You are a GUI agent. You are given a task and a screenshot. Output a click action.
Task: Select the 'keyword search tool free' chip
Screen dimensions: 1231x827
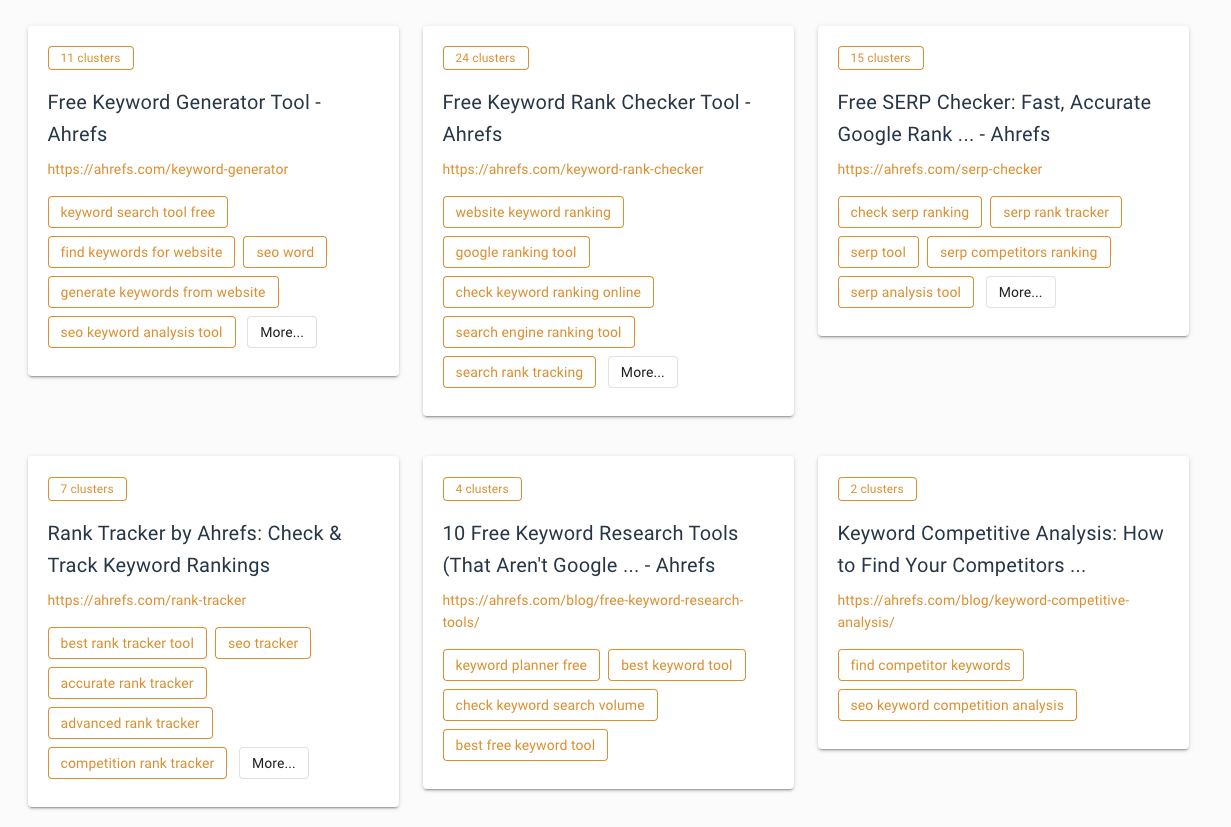tap(138, 211)
